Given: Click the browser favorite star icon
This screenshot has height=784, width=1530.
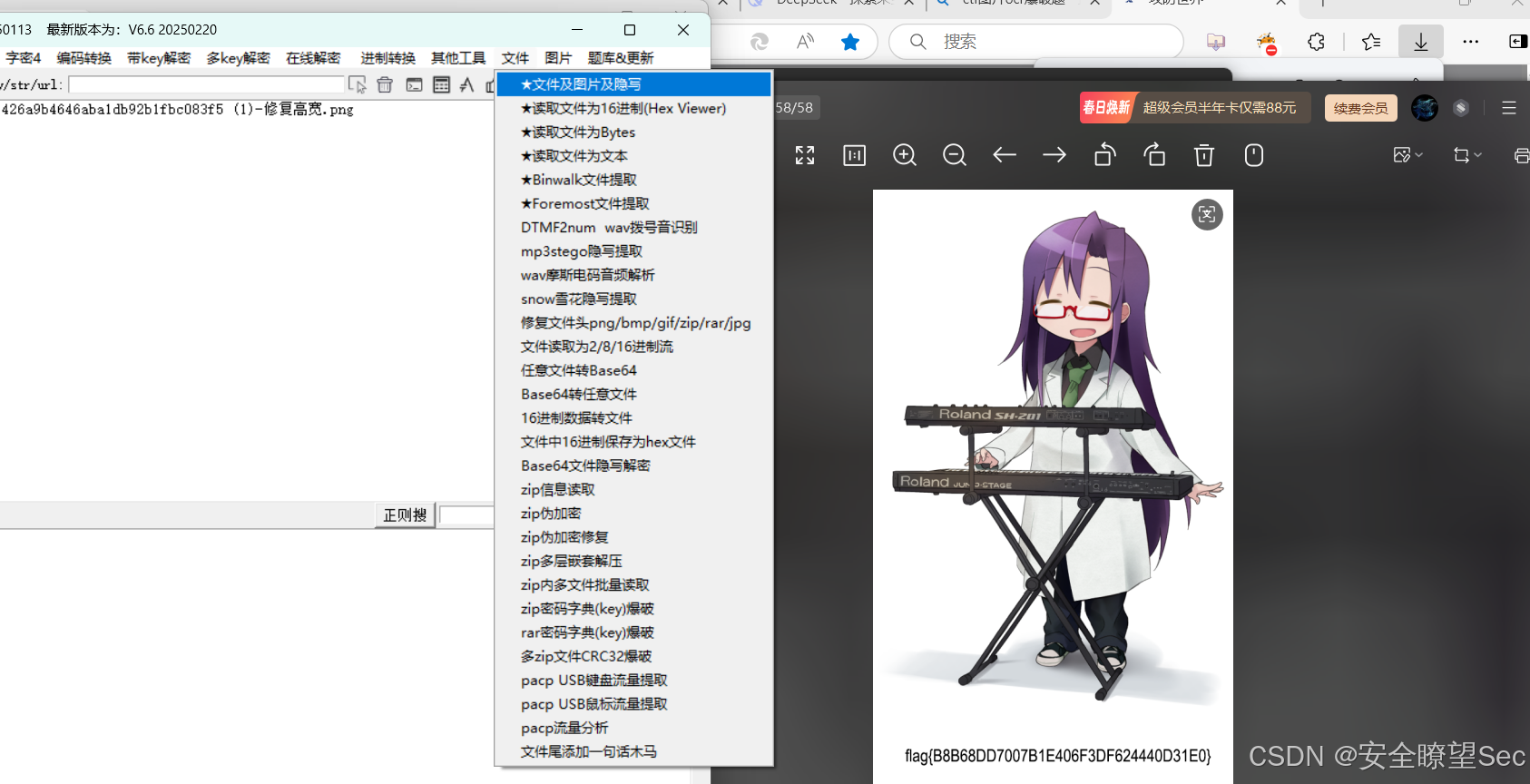Looking at the screenshot, I should point(850,42).
